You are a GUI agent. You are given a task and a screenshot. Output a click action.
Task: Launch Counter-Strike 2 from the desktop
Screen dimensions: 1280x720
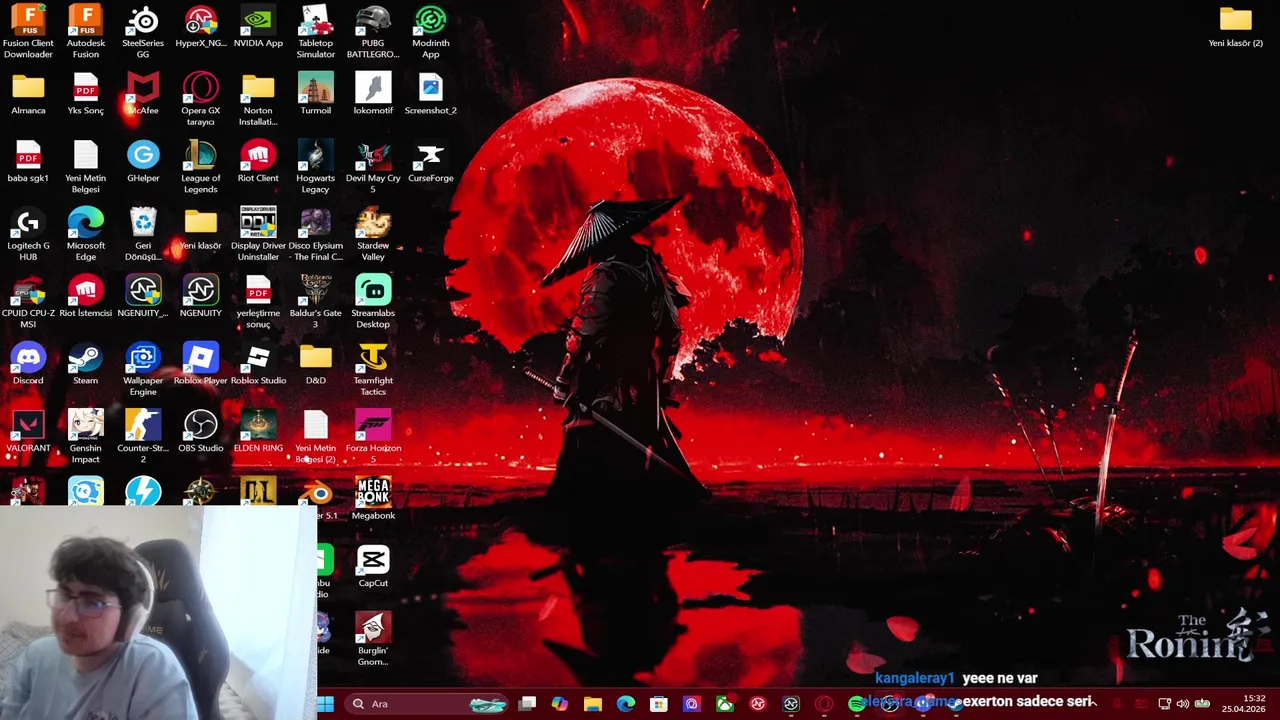(143, 436)
